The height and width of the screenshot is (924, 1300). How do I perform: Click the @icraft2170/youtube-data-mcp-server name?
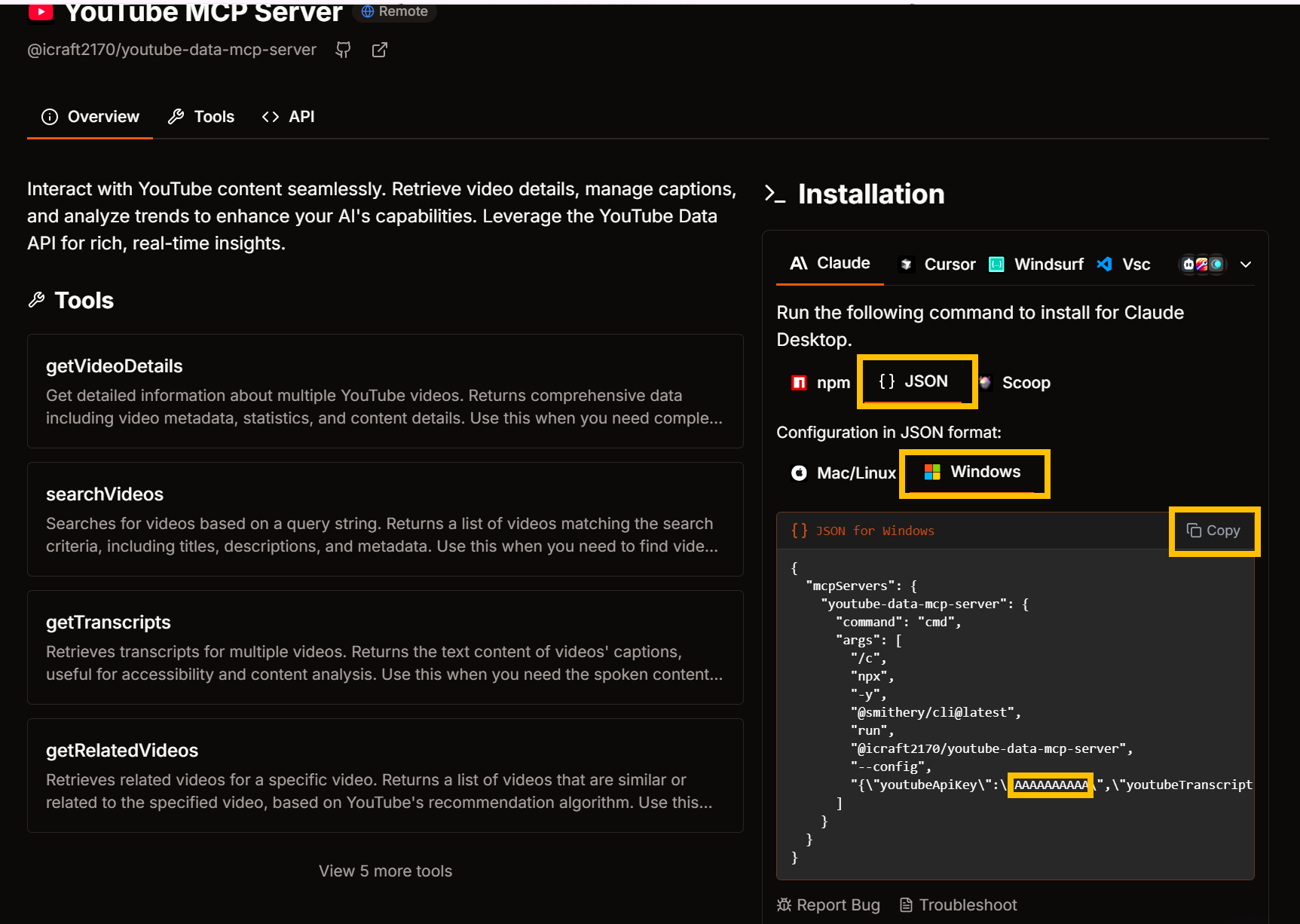pyautogui.click(x=172, y=50)
